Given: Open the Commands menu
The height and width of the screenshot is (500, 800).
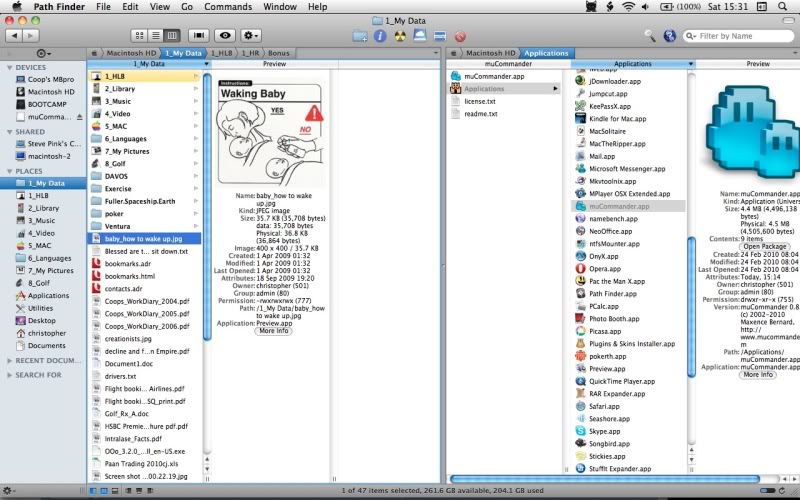Looking at the screenshot, I should click(x=228, y=7).
